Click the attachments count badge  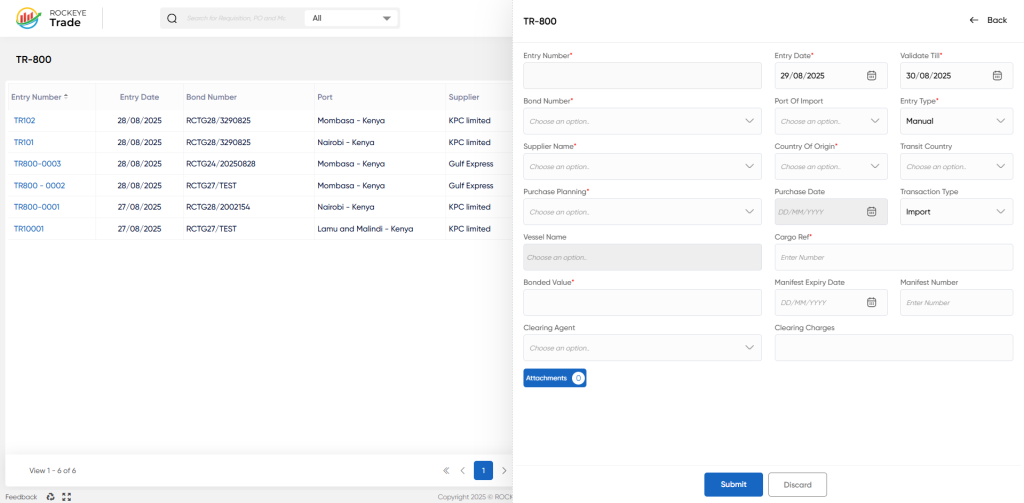tap(578, 378)
